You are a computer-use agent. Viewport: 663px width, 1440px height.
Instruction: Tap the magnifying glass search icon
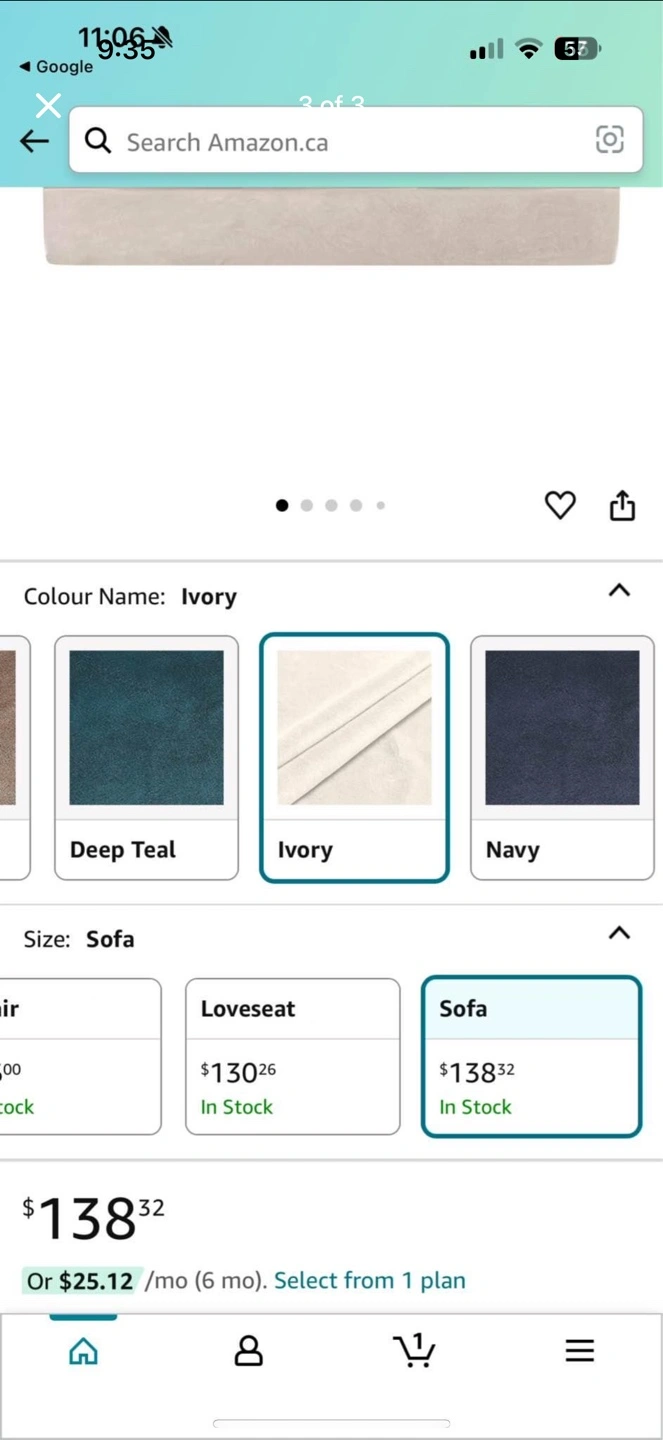click(x=98, y=141)
